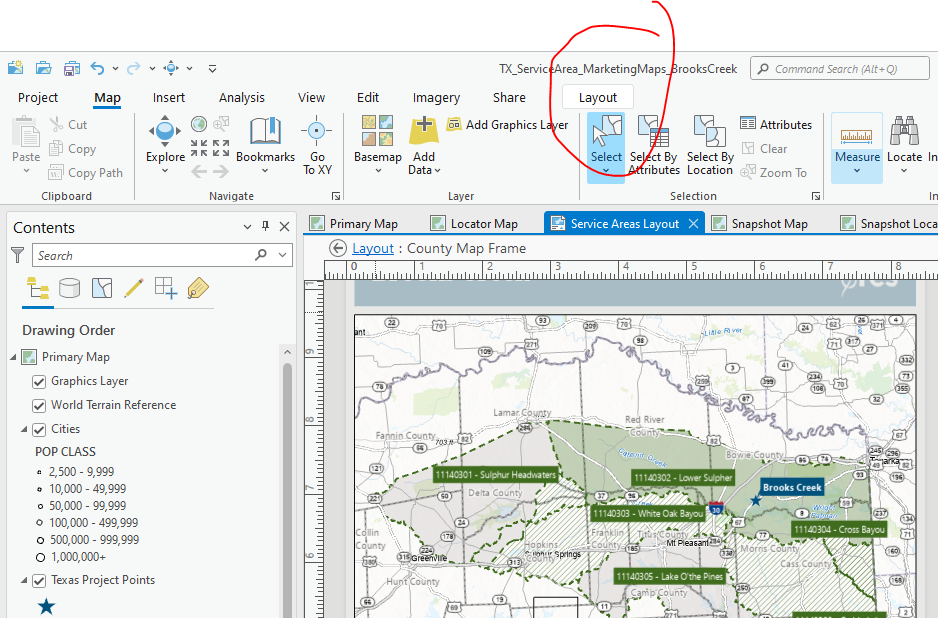Switch to the Insert ribbon tab
The width and height of the screenshot is (938, 618).
click(x=168, y=97)
